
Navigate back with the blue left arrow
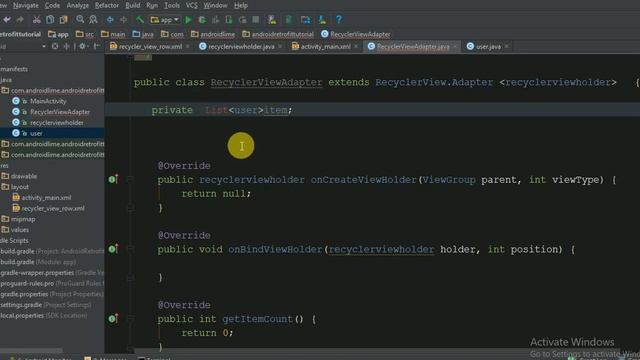pos(110,20)
